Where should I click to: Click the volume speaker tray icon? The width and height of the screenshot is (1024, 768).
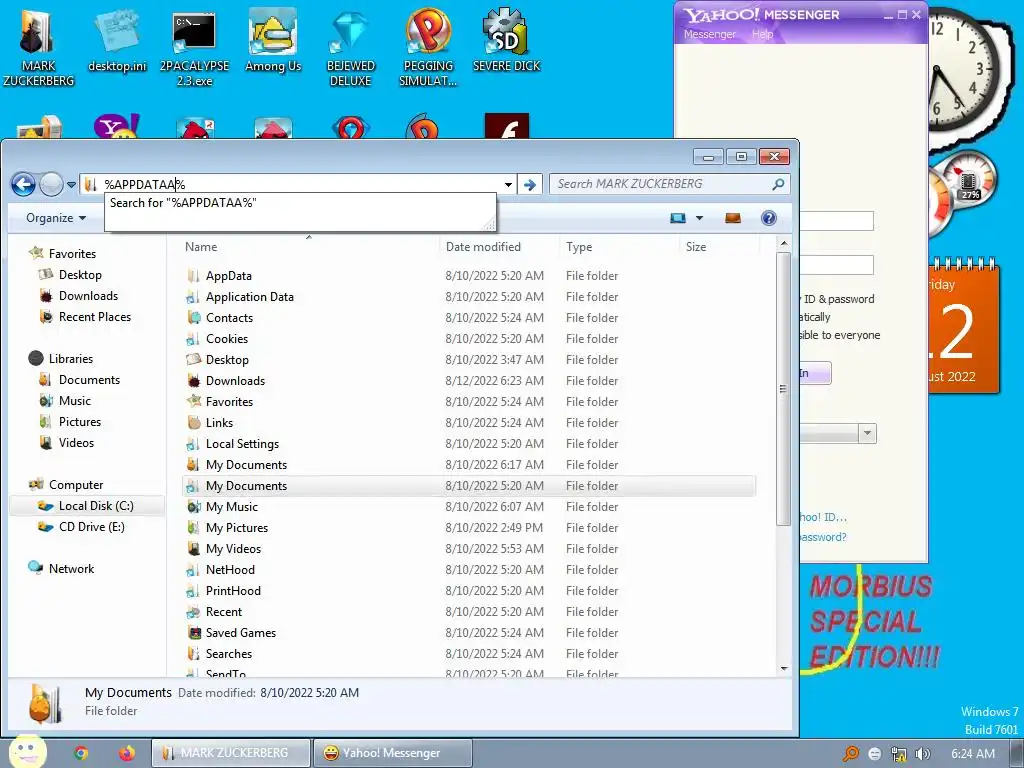[x=923, y=754]
